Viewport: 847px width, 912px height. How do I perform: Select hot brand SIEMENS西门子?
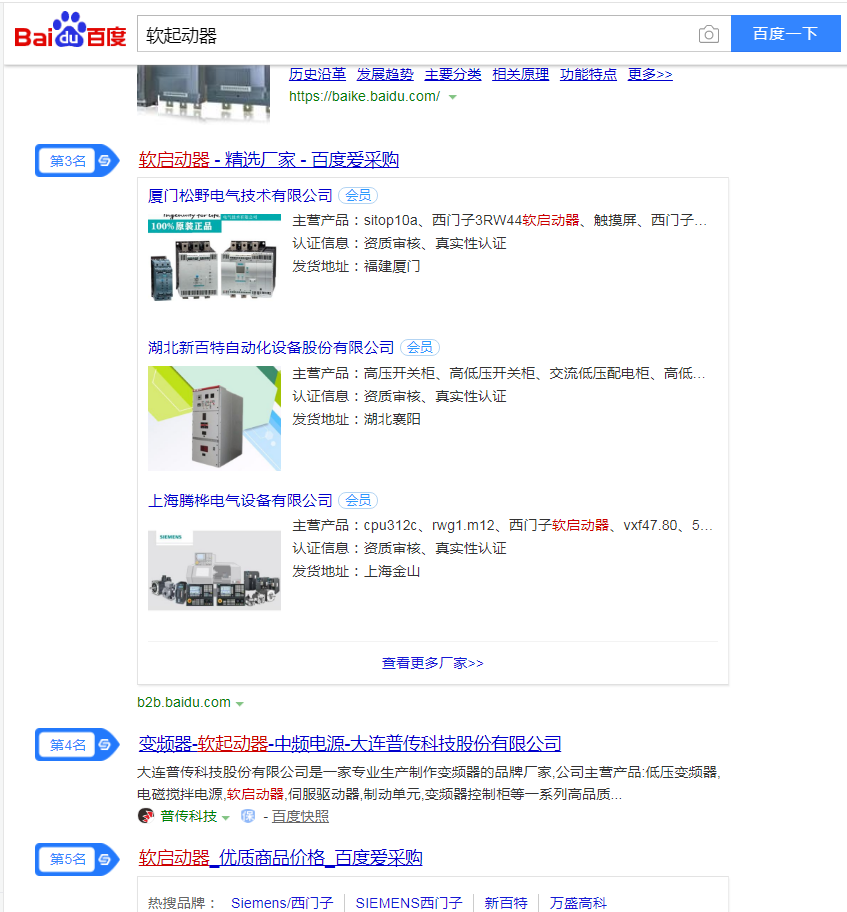tap(409, 903)
